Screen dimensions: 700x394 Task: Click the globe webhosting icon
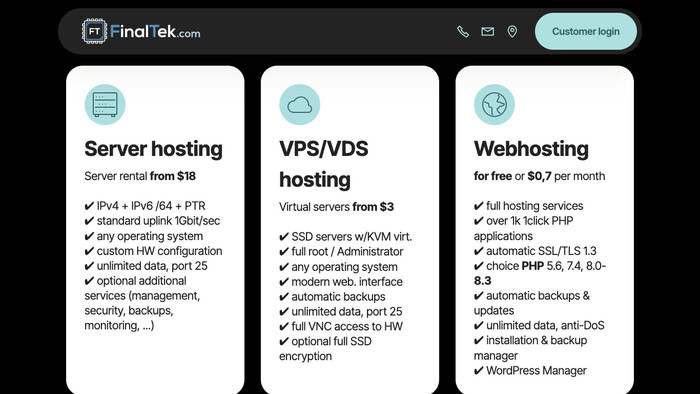pos(494,104)
